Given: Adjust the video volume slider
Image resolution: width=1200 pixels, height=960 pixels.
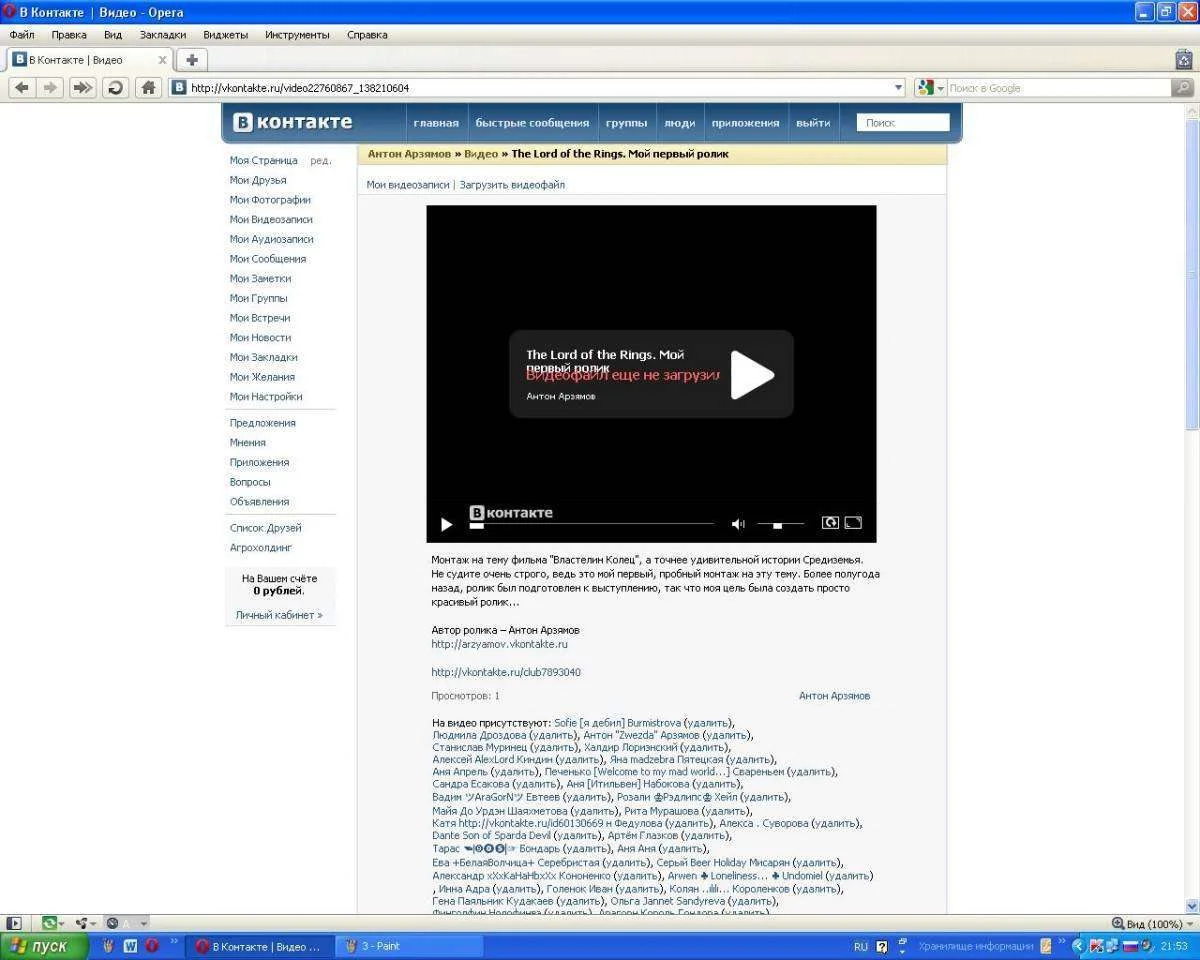Looking at the screenshot, I should [x=781, y=524].
